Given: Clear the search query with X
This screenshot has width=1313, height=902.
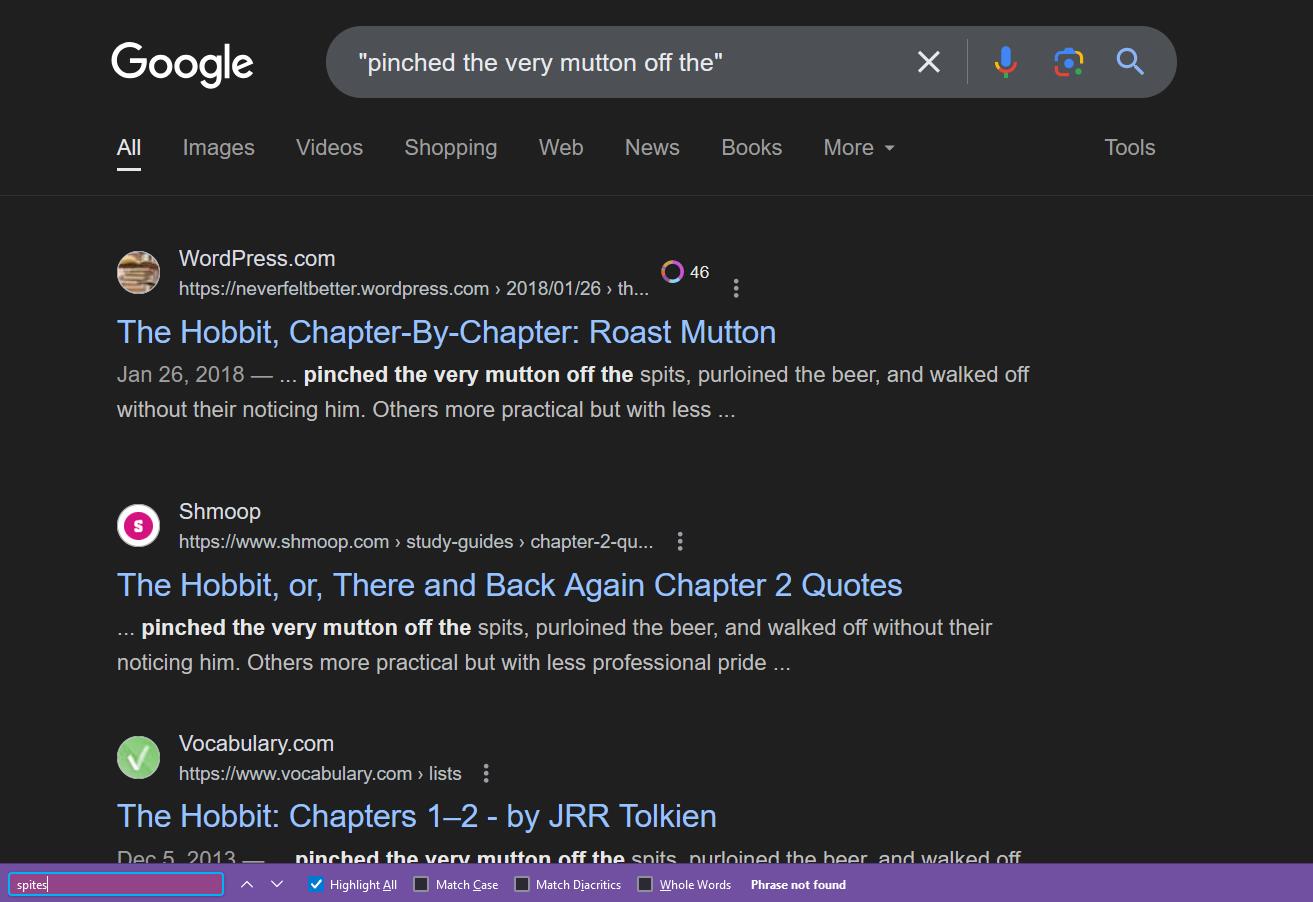Looking at the screenshot, I should [x=929, y=62].
